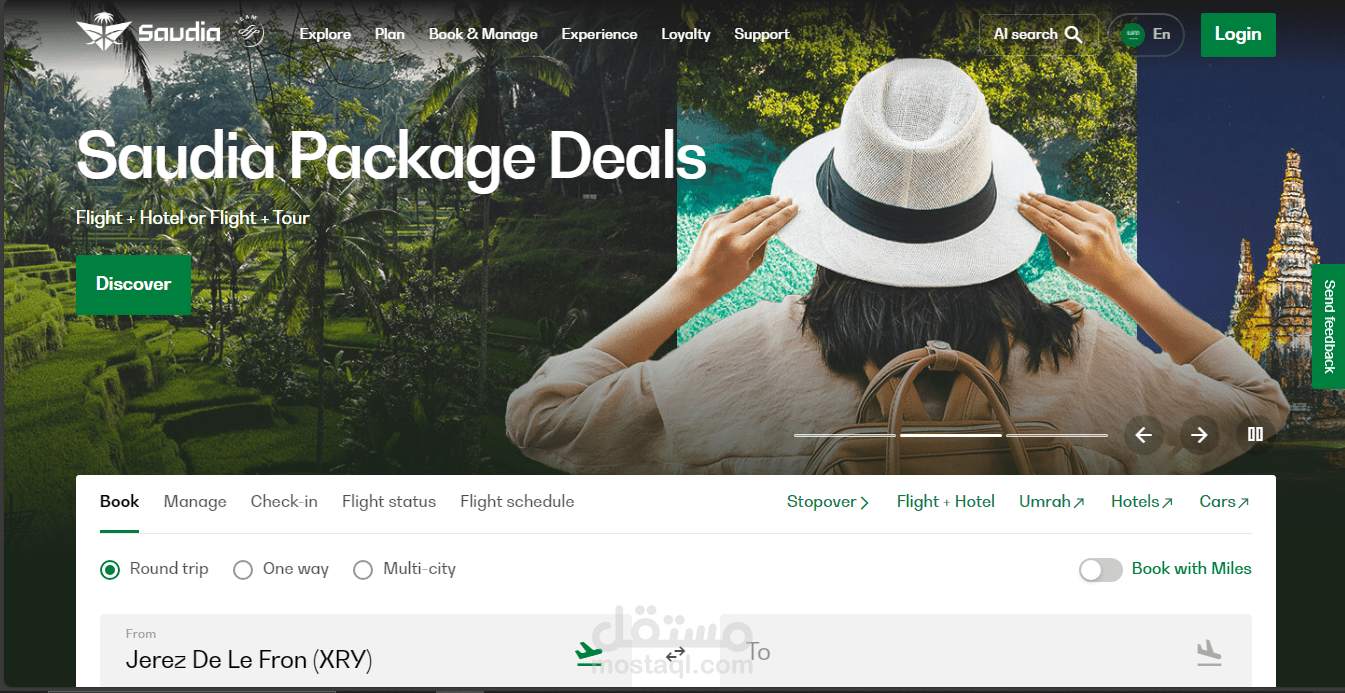Open the En language selector
This screenshot has height=693, width=1345.
[1146, 34]
